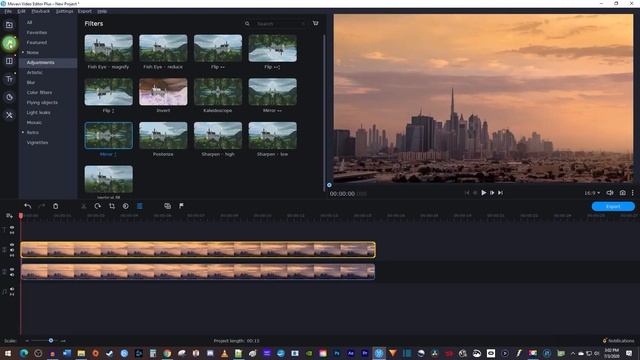Screen dimensions: 640x360
Task: Delete the selected clip with trash icon
Action: click(x=56, y=206)
